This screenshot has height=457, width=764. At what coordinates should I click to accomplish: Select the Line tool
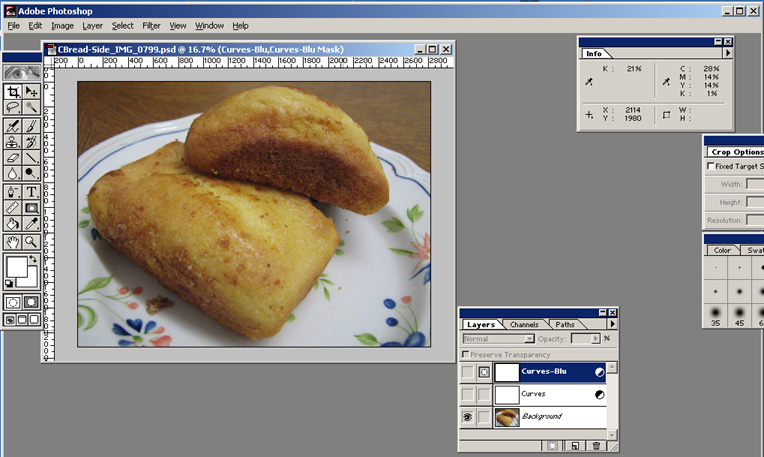pos(31,157)
